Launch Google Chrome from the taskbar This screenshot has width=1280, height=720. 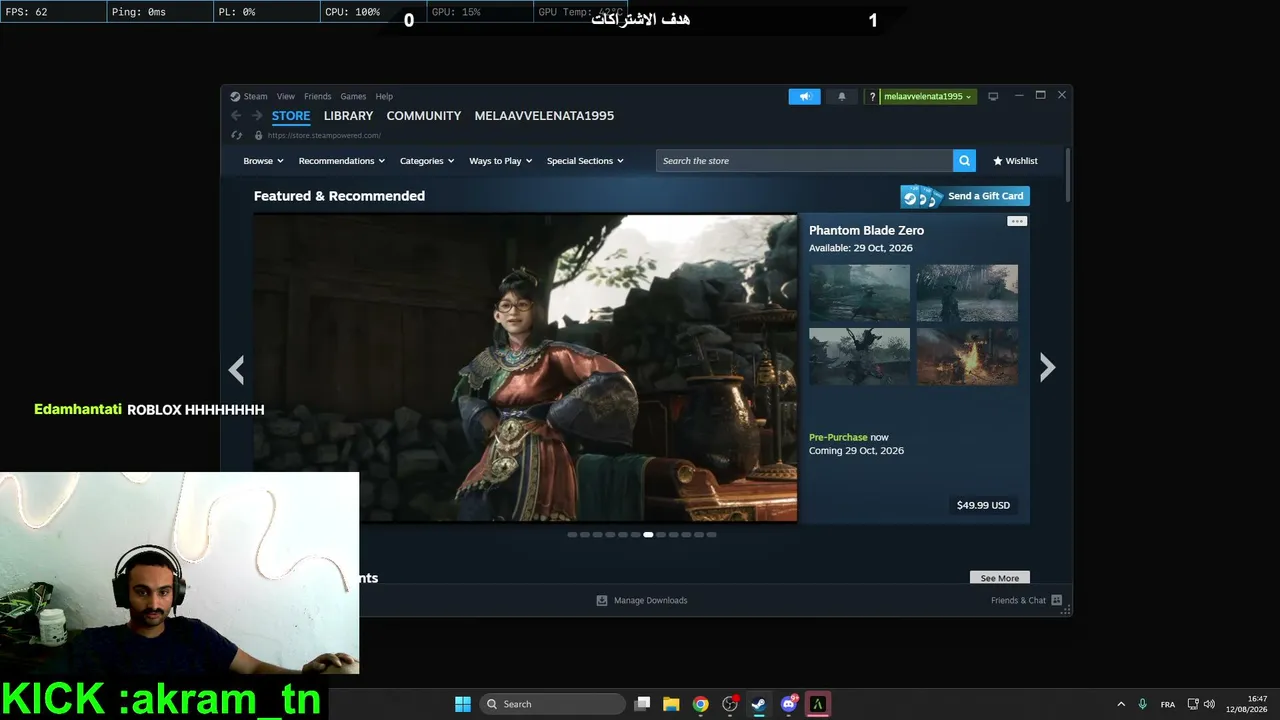click(x=701, y=704)
